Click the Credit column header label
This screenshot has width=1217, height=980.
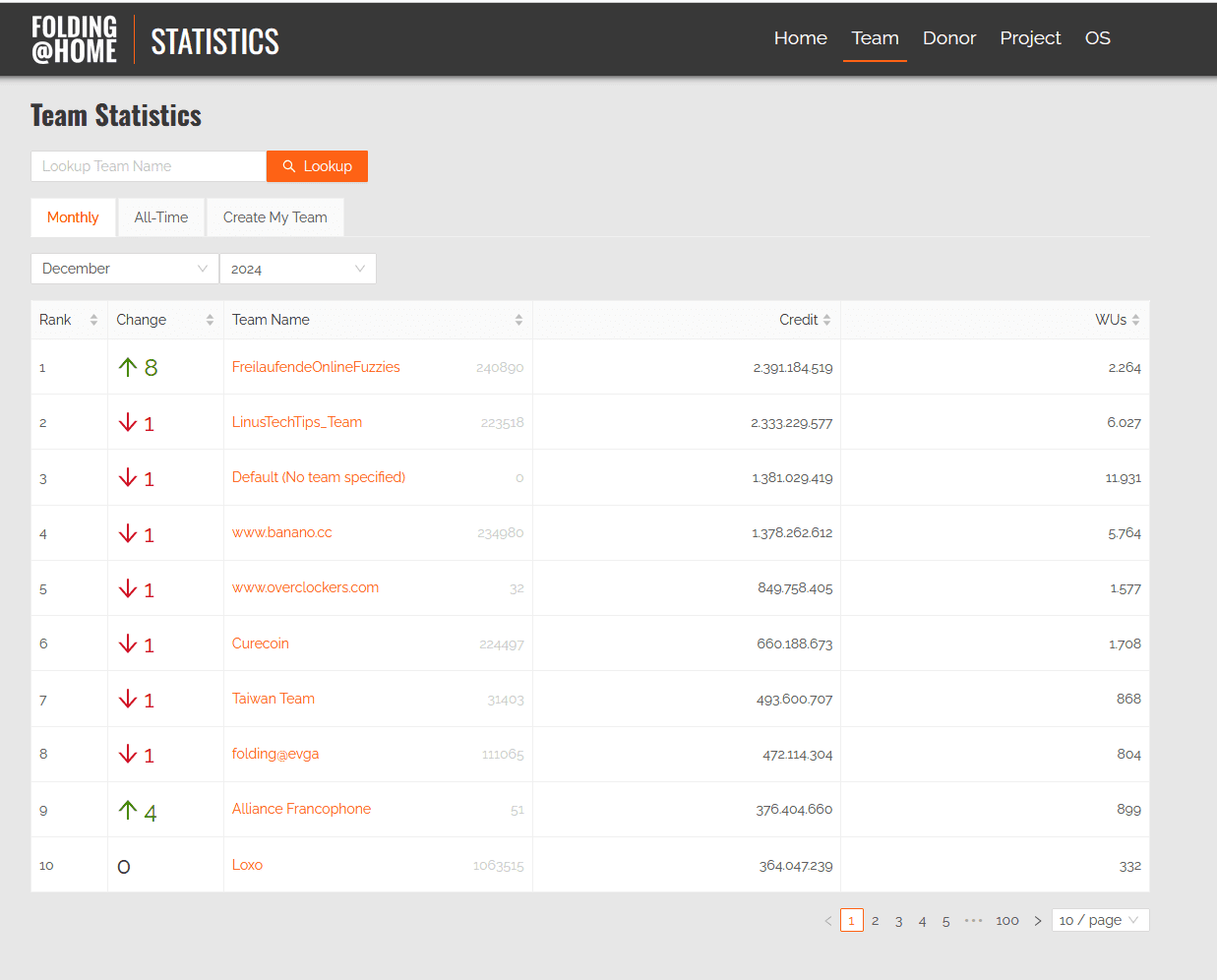[799, 320]
